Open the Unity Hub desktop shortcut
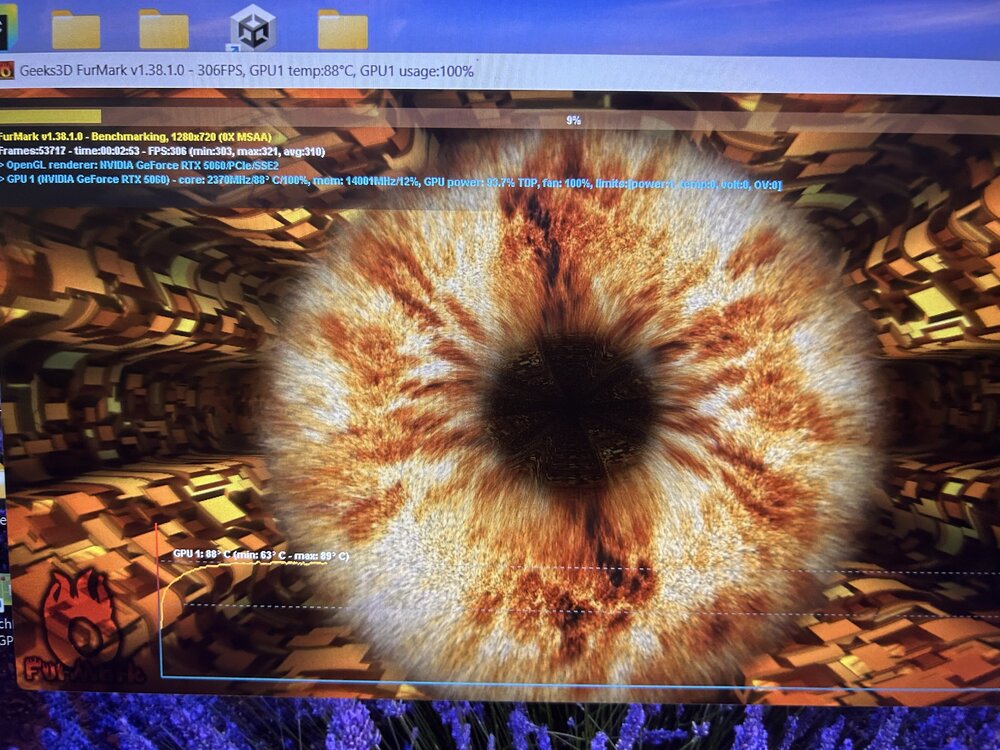This screenshot has width=1000, height=750. [253, 29]
